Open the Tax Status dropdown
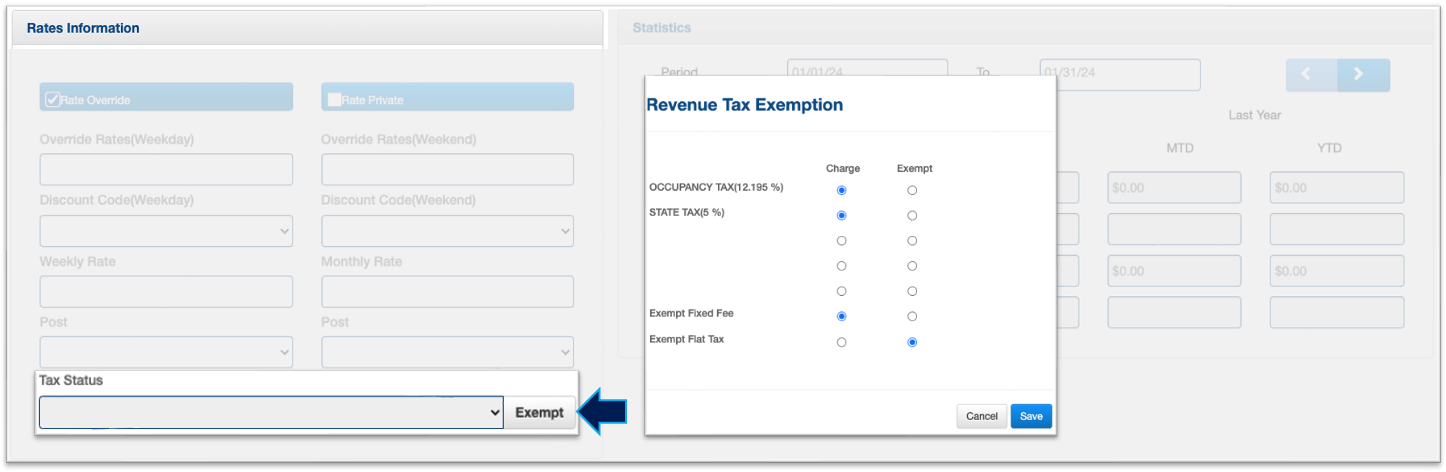This screenshot has height=472, width=1446. point(270,413)
